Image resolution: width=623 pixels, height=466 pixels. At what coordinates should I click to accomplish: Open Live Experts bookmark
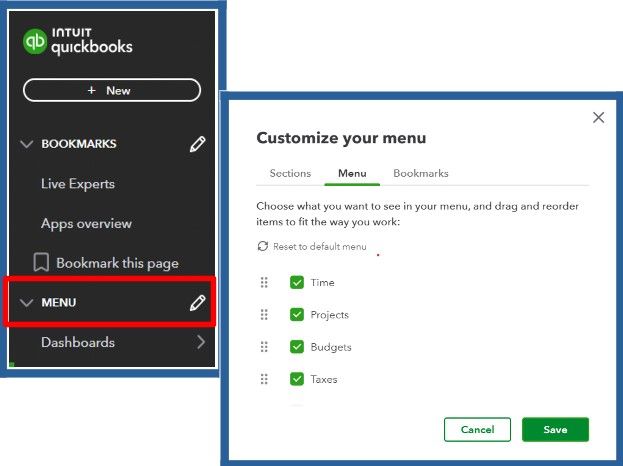78,184
